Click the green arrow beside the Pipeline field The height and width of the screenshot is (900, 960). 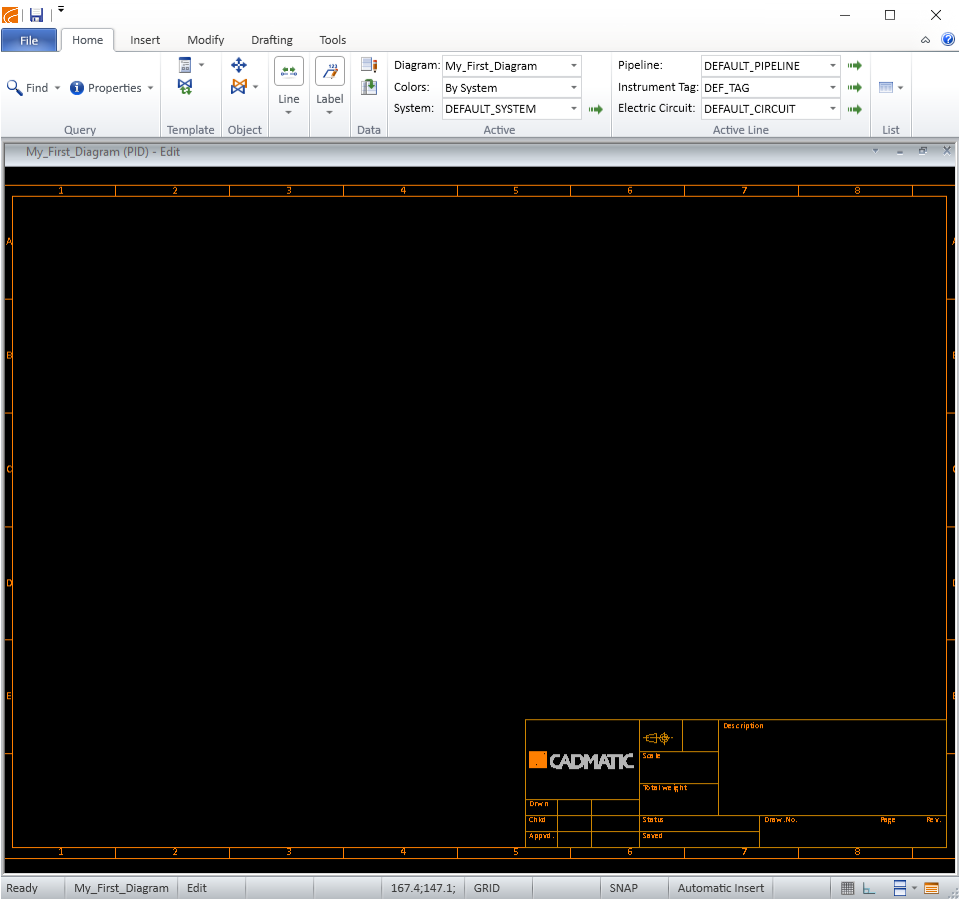click(x=854, y=66)
